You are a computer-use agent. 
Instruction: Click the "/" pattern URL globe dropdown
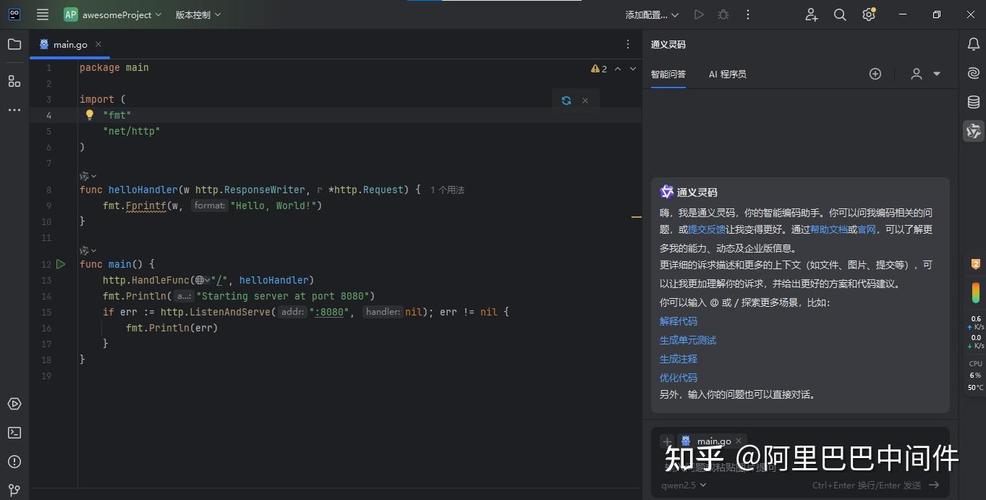[x=202, y=281]
